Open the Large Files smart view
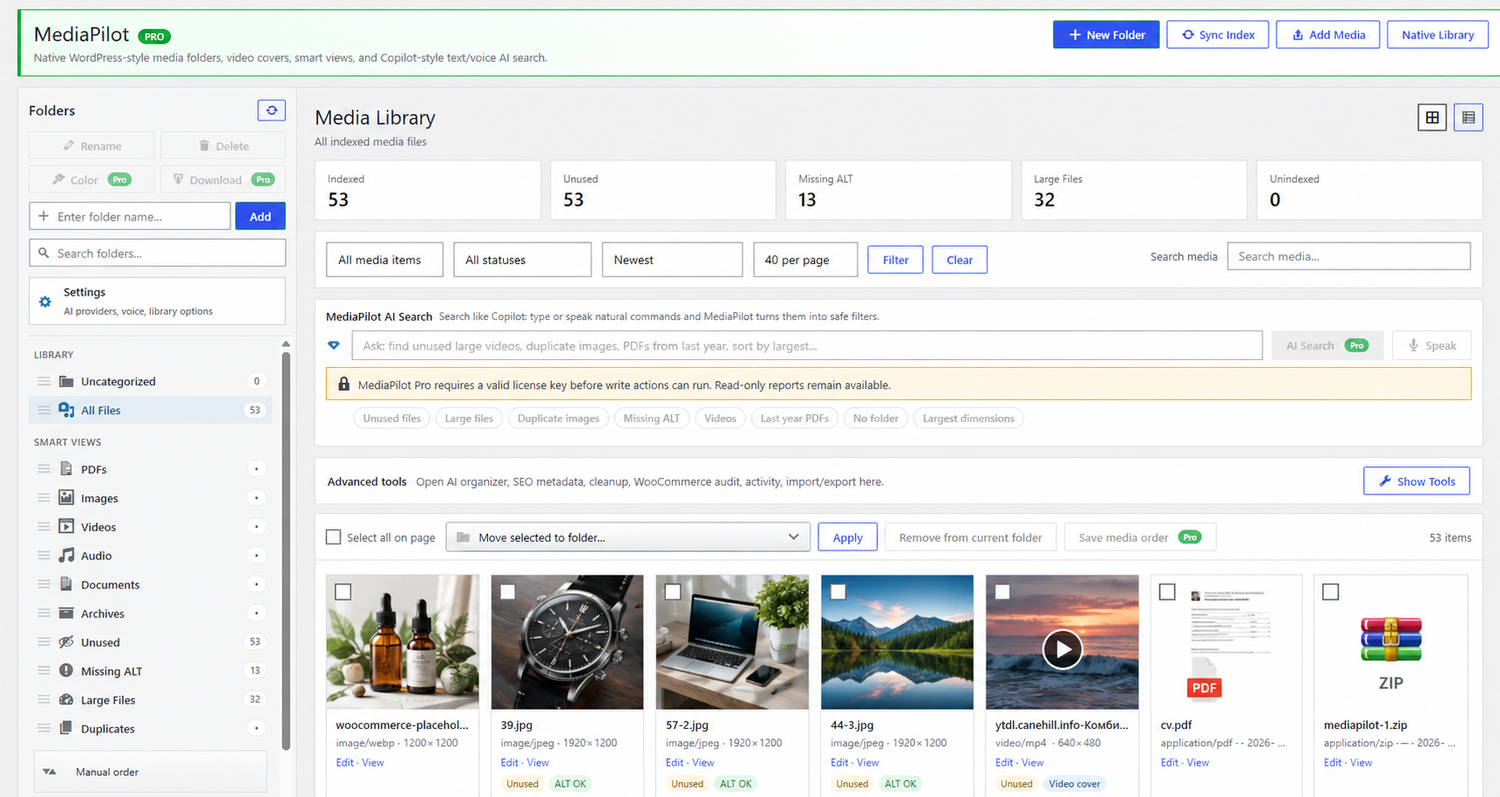The width and height of the screenshot is (1500, 797). [150, 700]
